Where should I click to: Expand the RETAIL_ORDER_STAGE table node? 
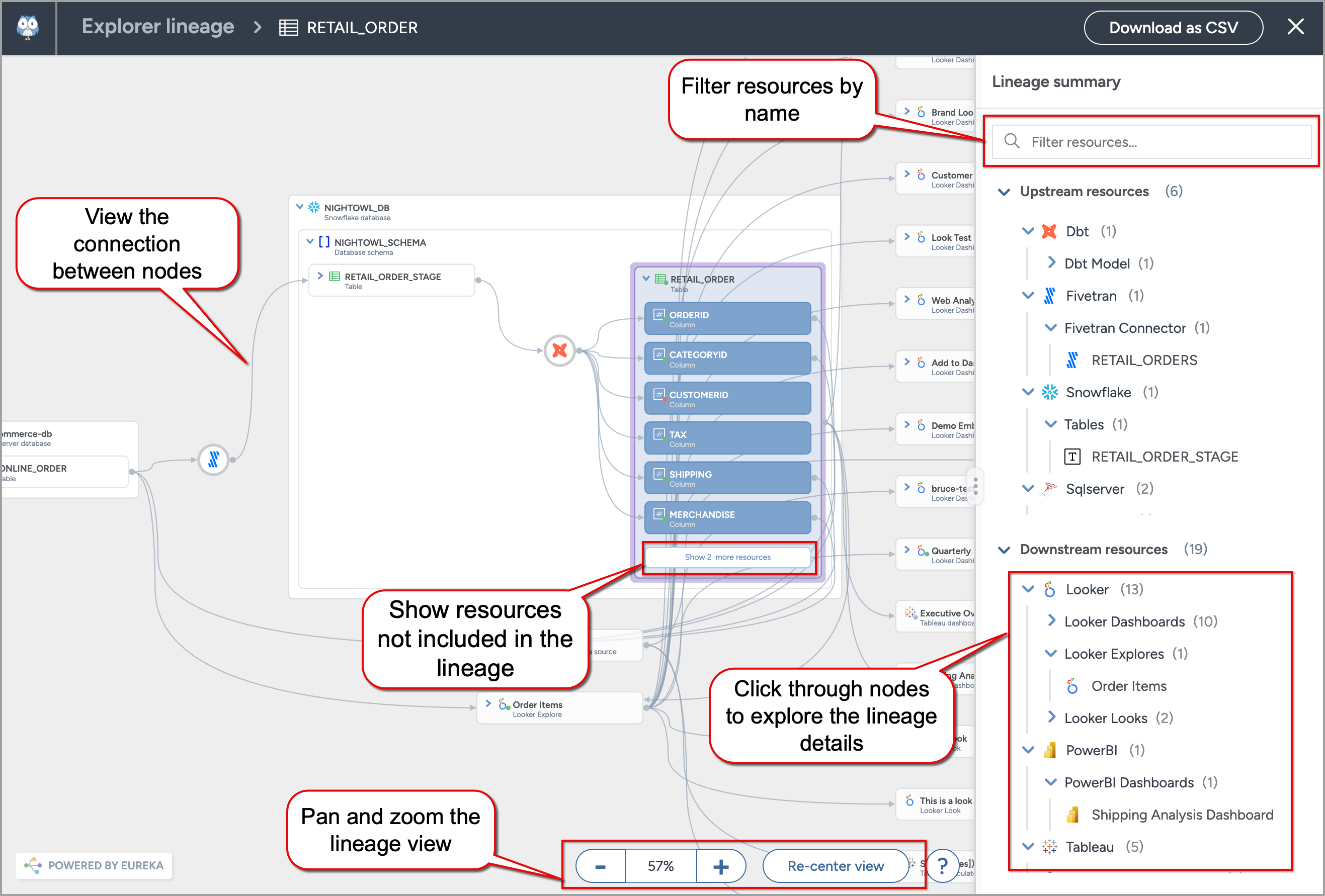(320, 276)
